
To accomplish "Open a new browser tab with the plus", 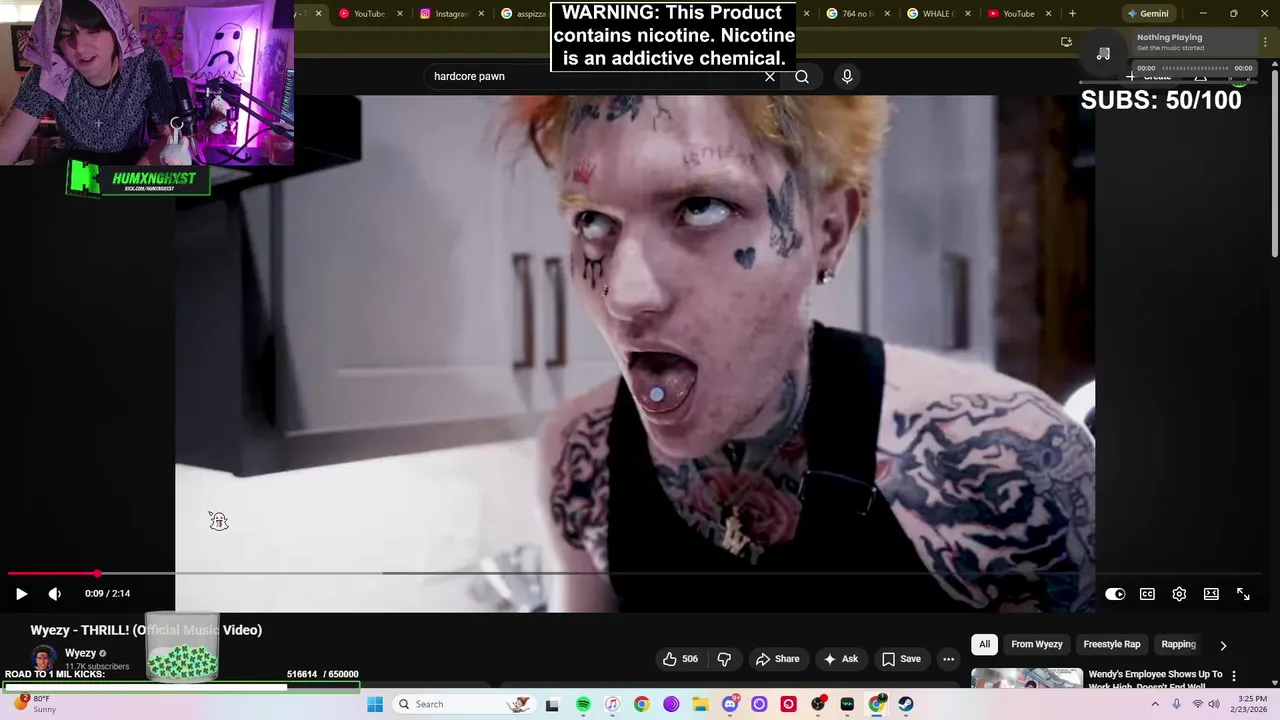I will [x=1072, y=14].
